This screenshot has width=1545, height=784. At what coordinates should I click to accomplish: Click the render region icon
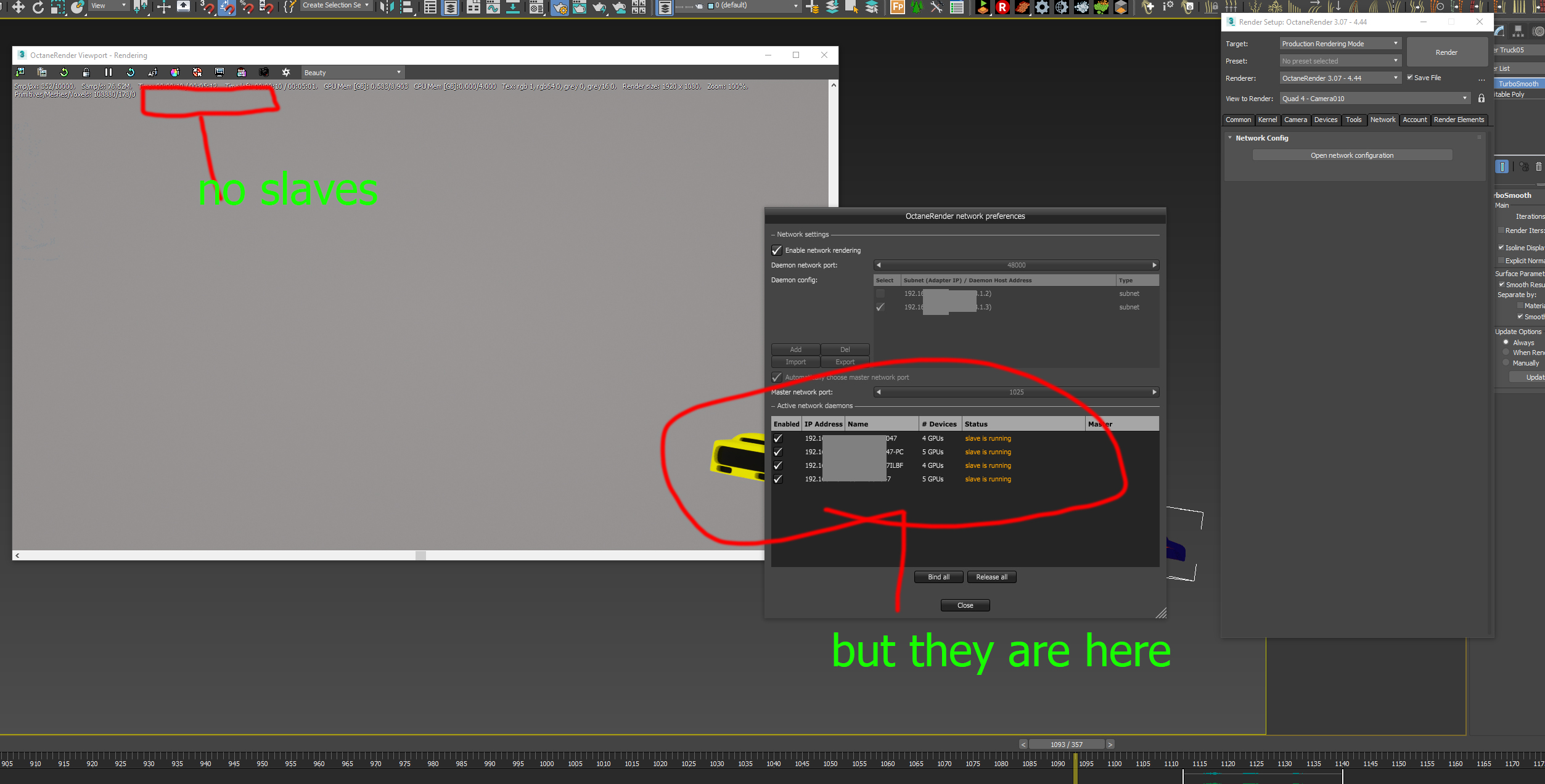[x=219, y=72]
